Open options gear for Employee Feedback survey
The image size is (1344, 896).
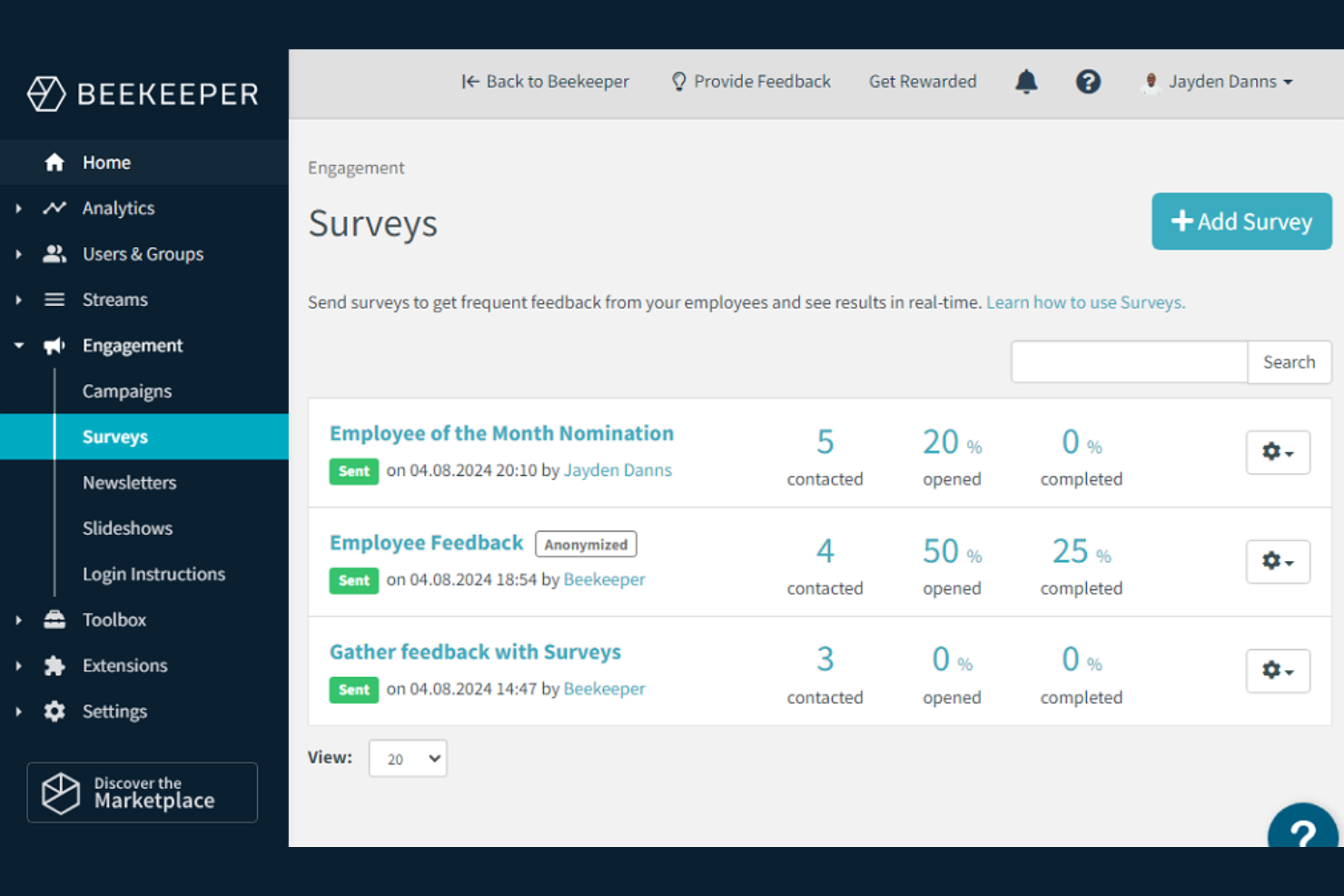[1278, 562]
